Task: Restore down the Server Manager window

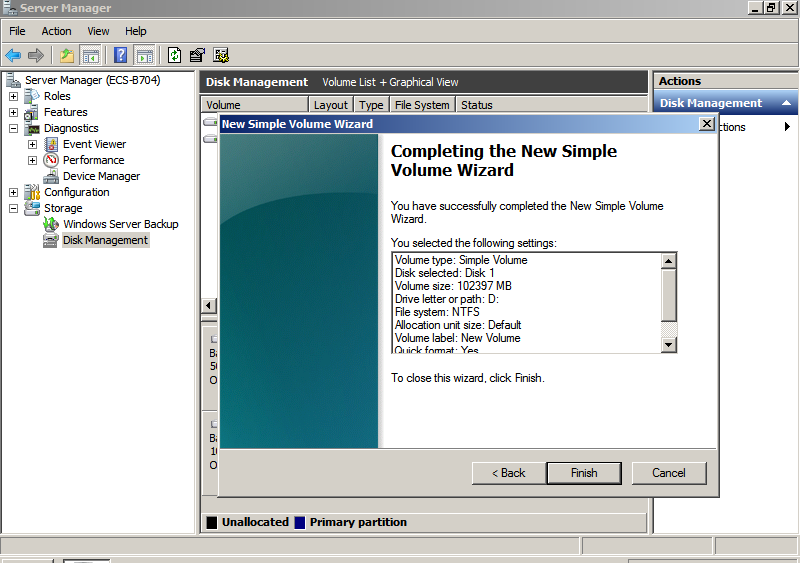Action: tap(771, 8)
